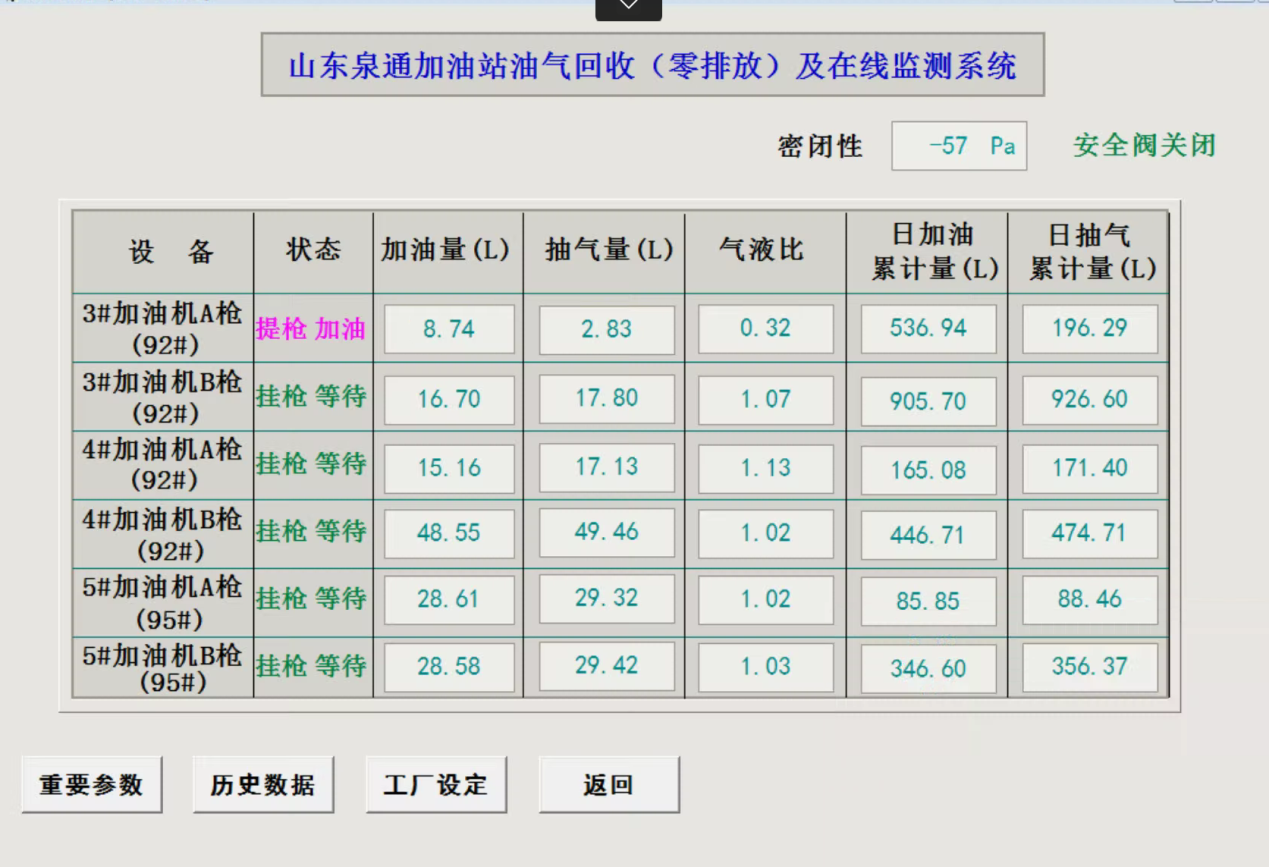Screen dimensions: 1269x867
Task: Select the 8.74 fueling volume field
Action: coord(448,328)
